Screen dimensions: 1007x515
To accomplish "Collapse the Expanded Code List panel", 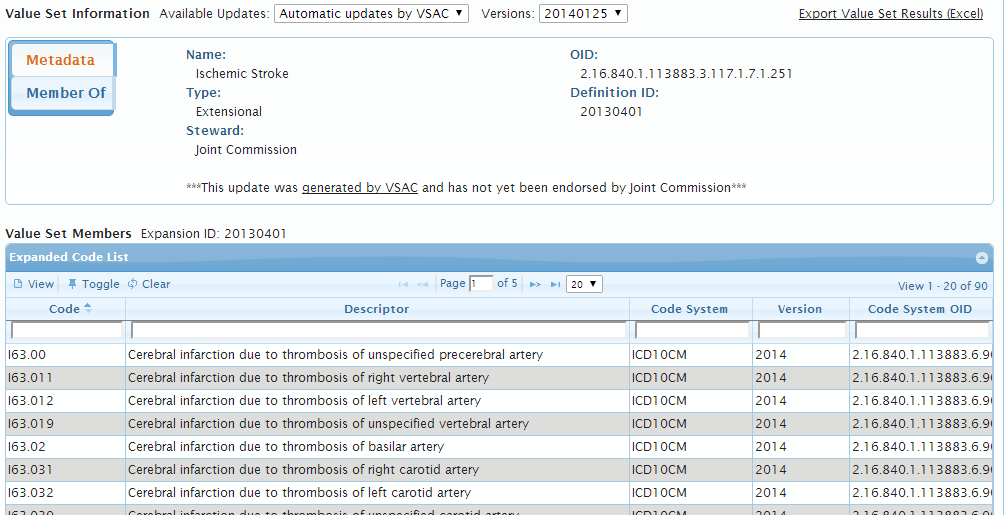I will click(x=982, y=257).
